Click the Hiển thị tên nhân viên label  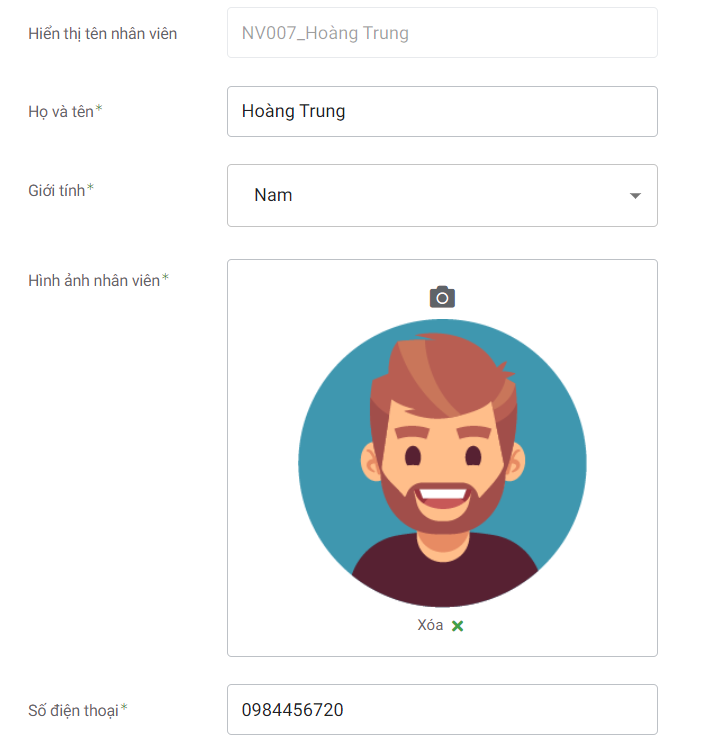(102, 33)
